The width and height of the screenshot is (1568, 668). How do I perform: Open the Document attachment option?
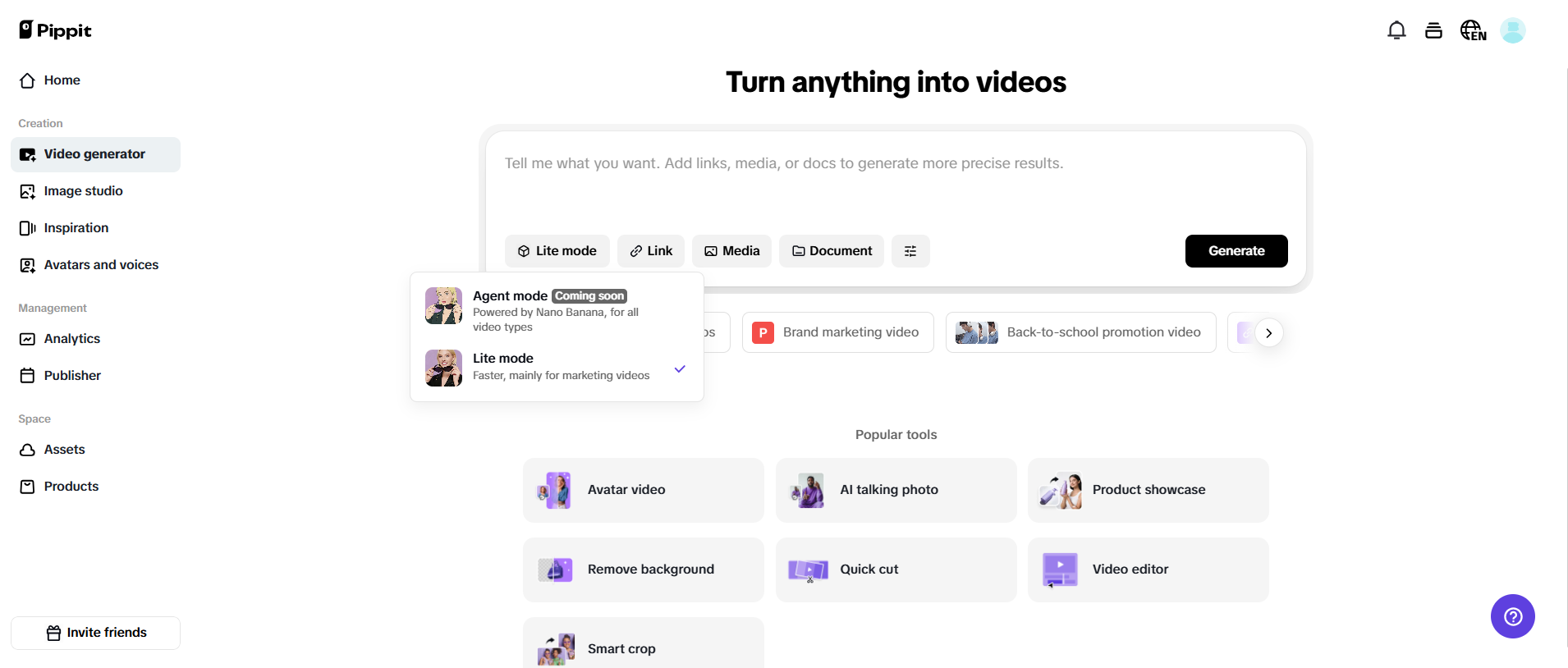831,251
